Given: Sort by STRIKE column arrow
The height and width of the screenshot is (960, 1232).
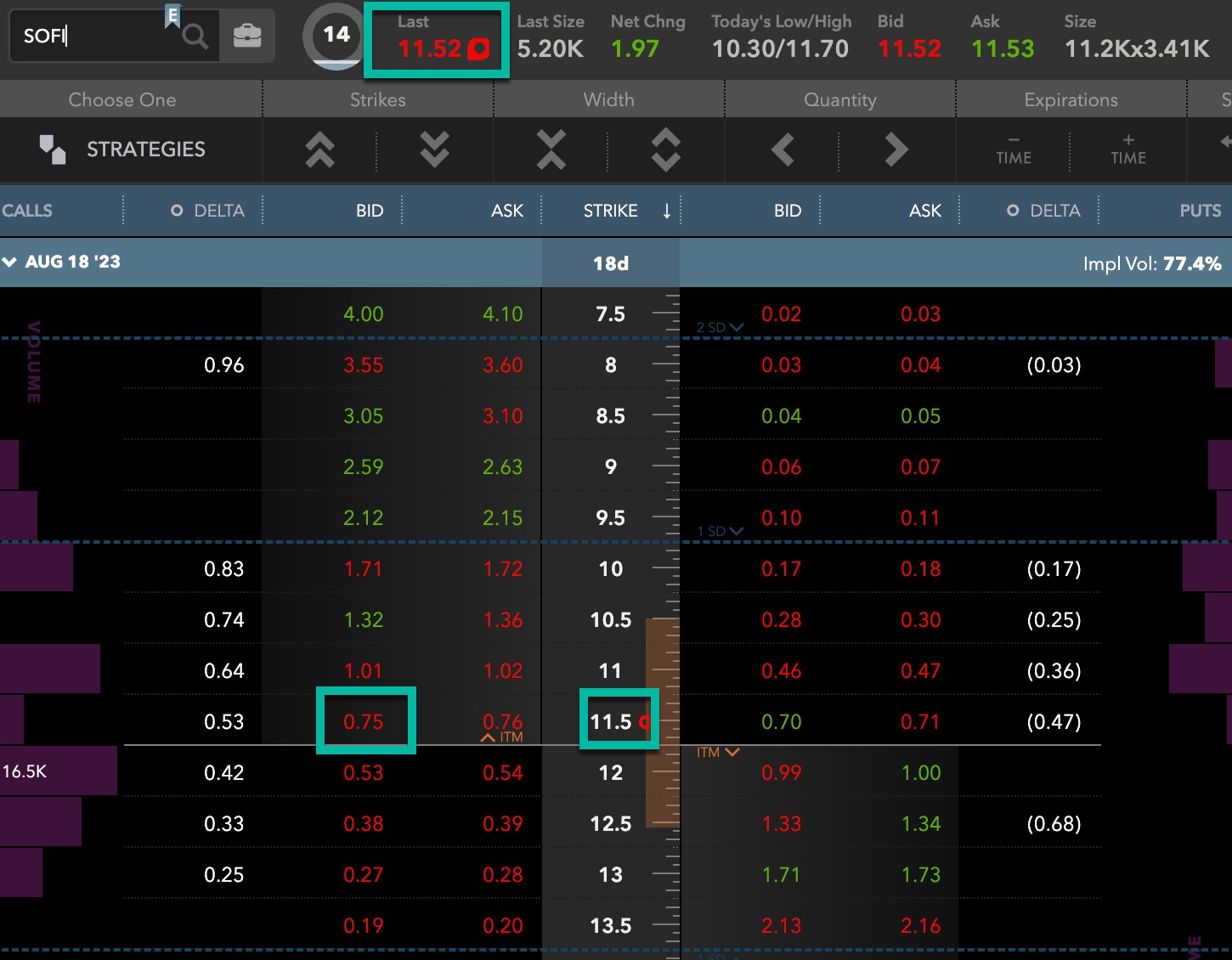Looking at the screenshot, I should (667, 211).
